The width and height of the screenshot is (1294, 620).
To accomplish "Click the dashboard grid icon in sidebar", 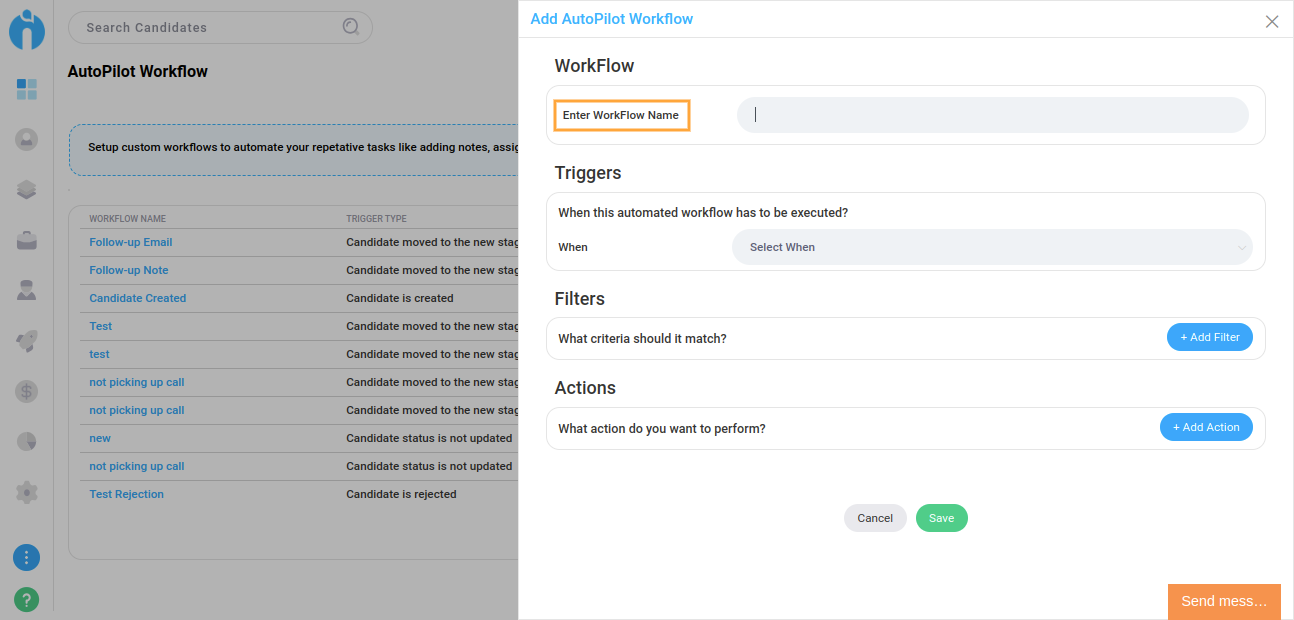I will pyautogui.click(x=27, y=89).
